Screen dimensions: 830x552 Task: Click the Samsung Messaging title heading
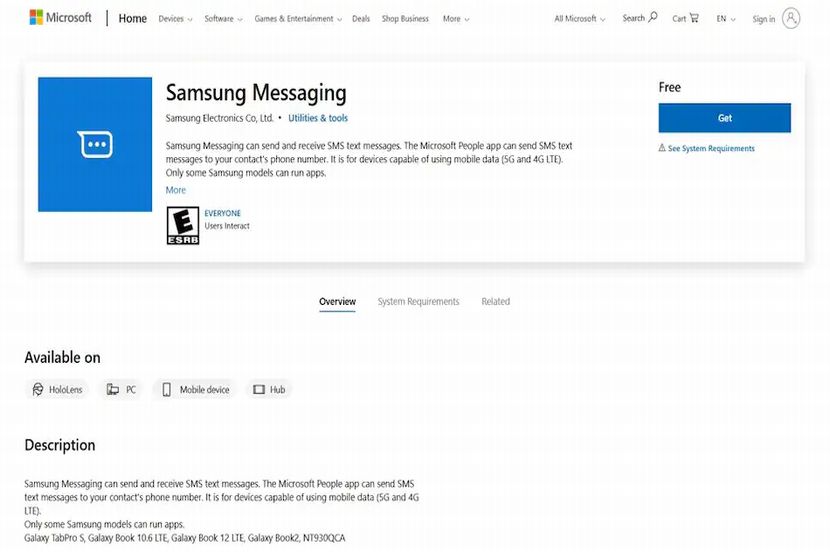[256, 93]
